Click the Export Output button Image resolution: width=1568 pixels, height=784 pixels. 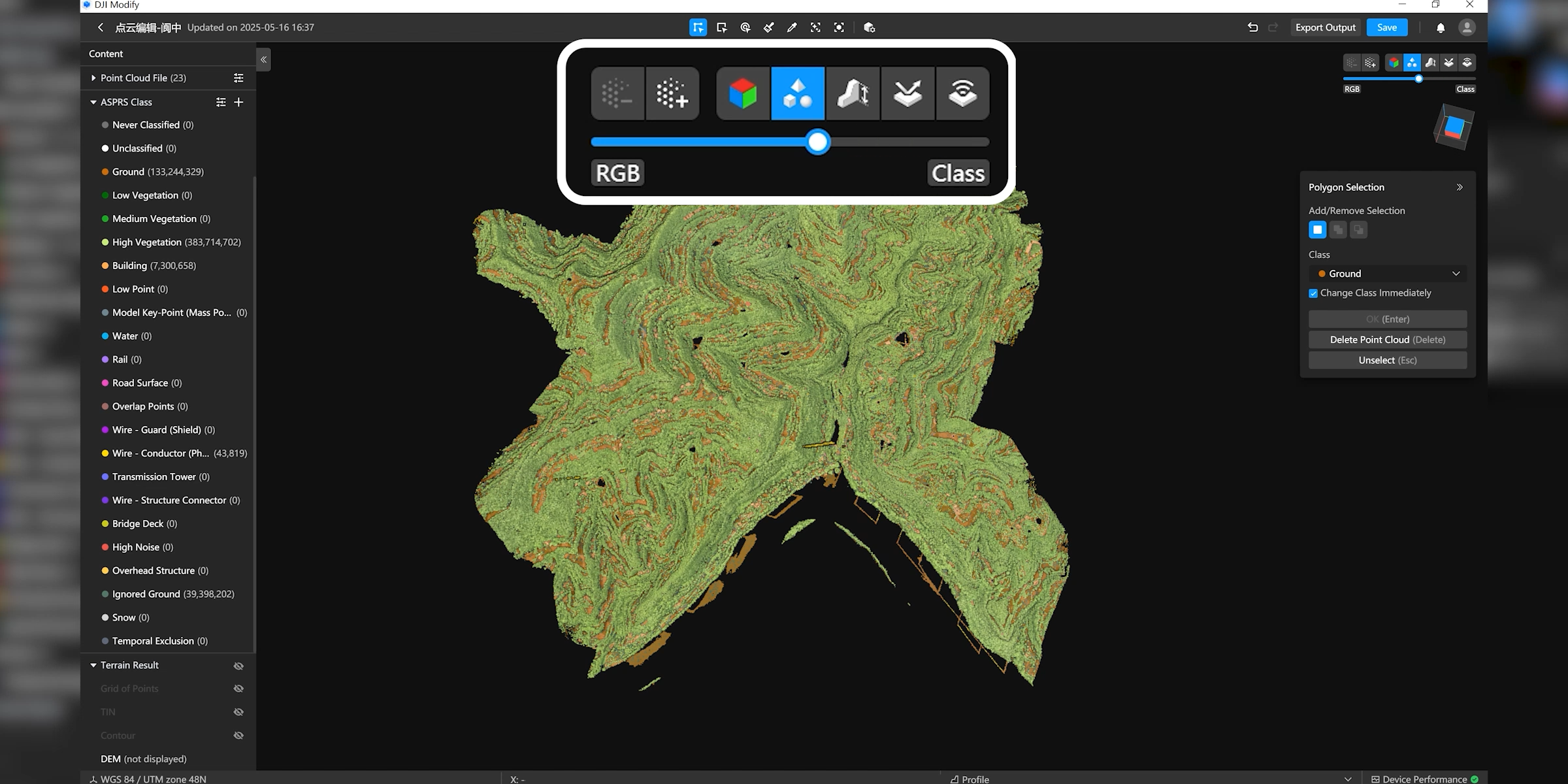1325,27
